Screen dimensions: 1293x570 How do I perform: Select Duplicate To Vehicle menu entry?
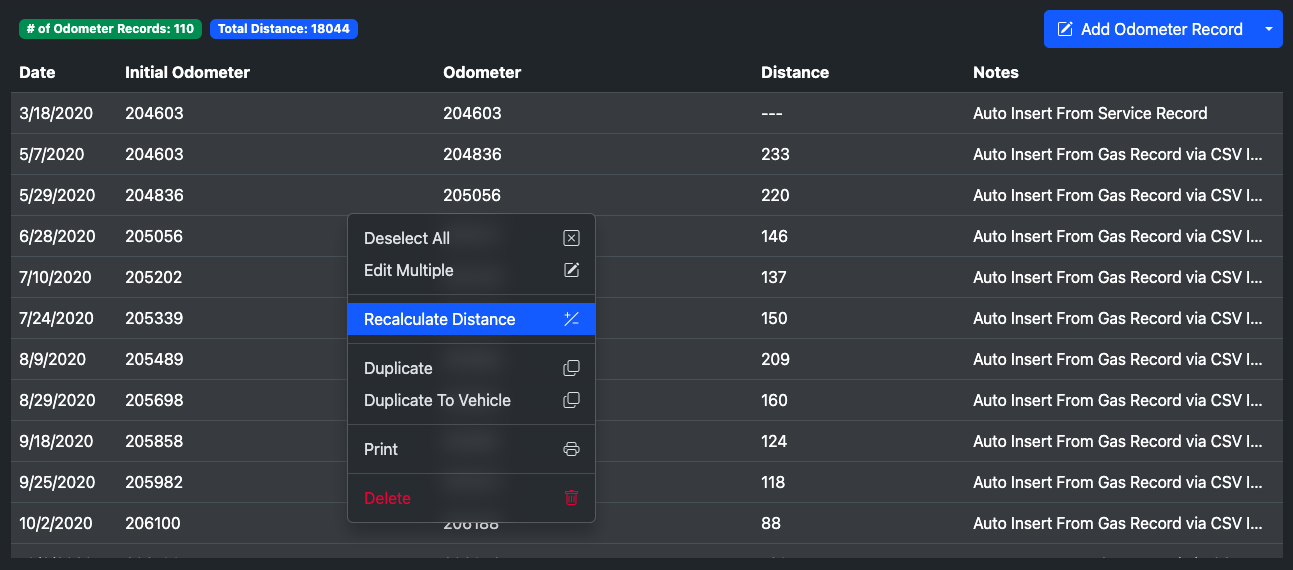(x=437, y=400)
